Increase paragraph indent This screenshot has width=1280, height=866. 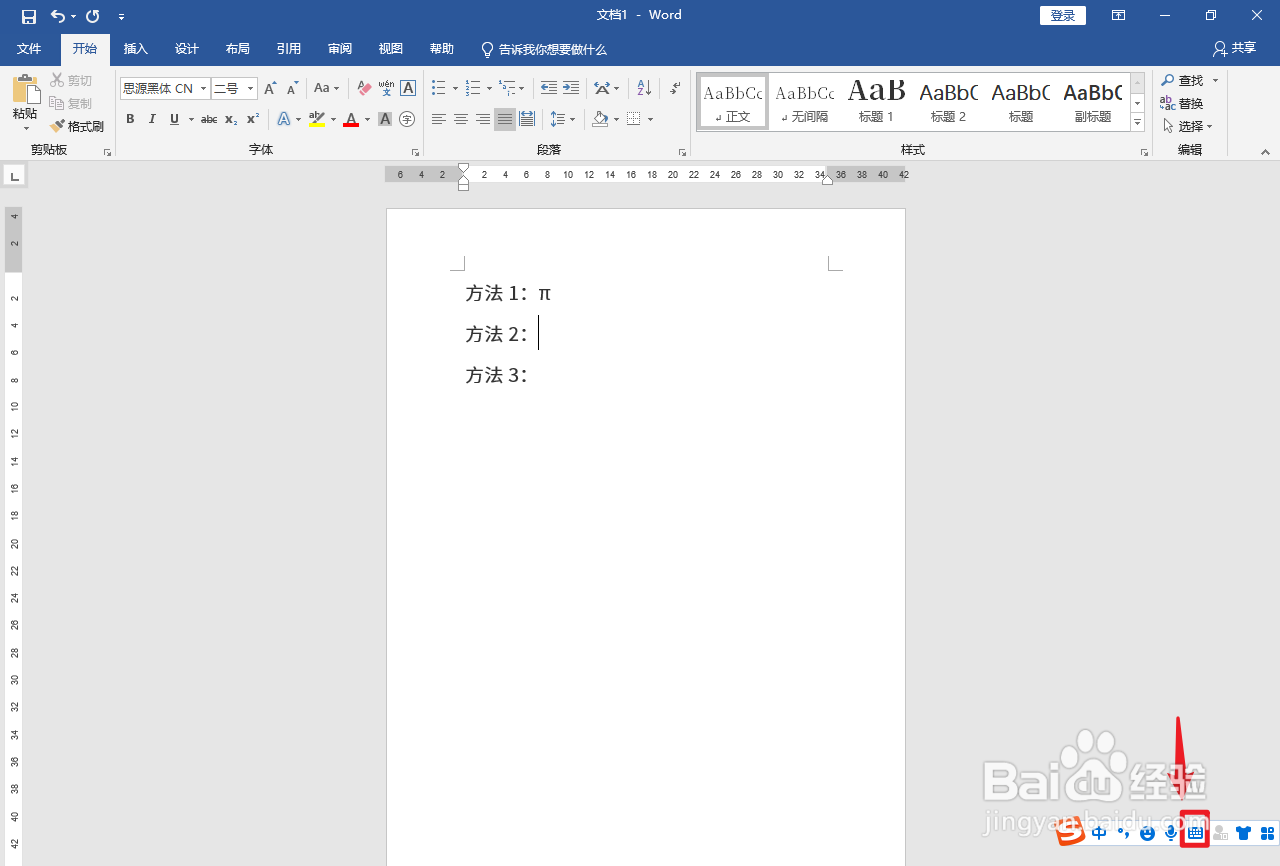tap(571, 89)
